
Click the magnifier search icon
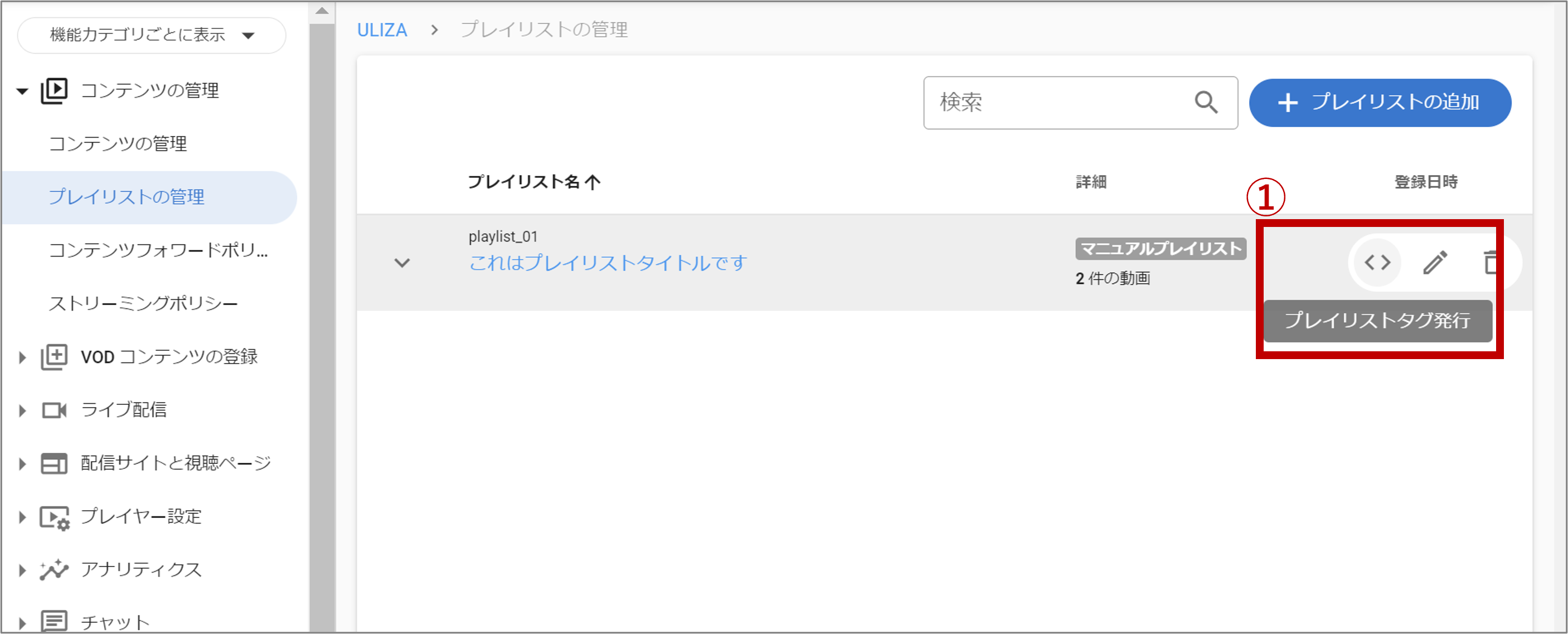(1205, 102)
